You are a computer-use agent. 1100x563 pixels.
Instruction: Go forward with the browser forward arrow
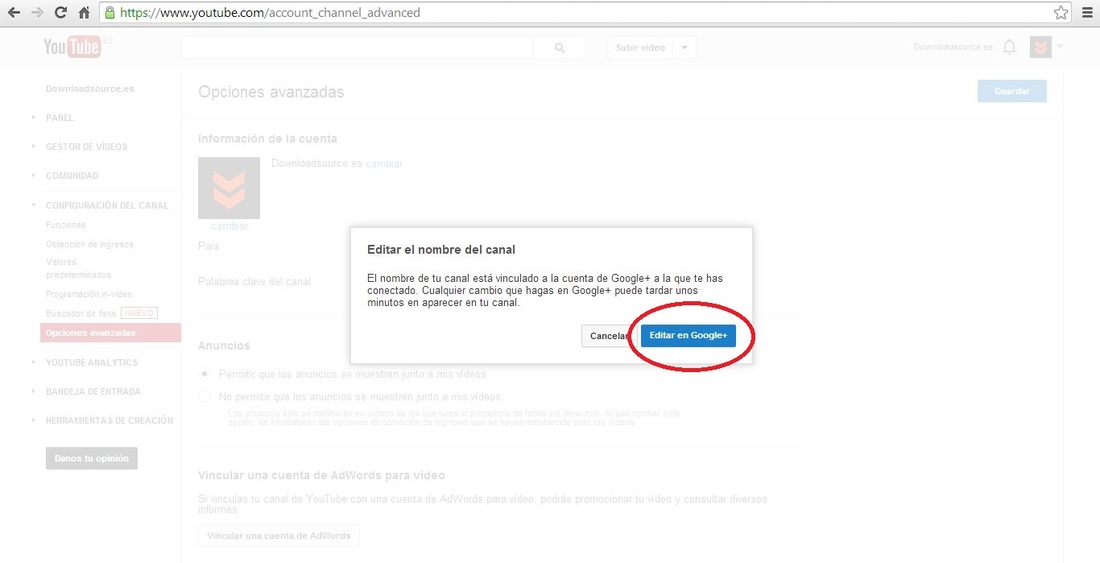tap(37, 13)
